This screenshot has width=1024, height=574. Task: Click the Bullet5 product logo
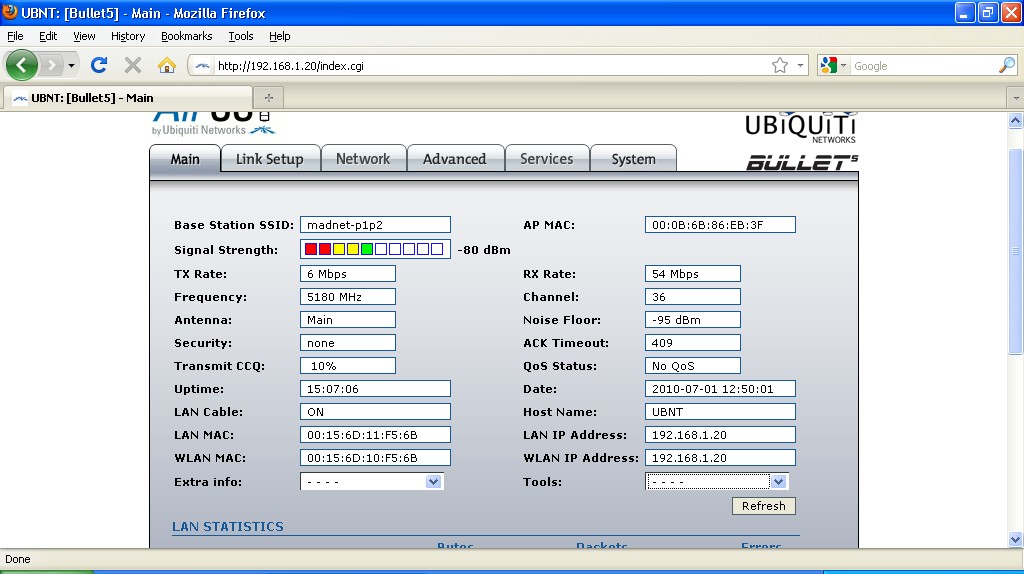[x=802, y=163]
